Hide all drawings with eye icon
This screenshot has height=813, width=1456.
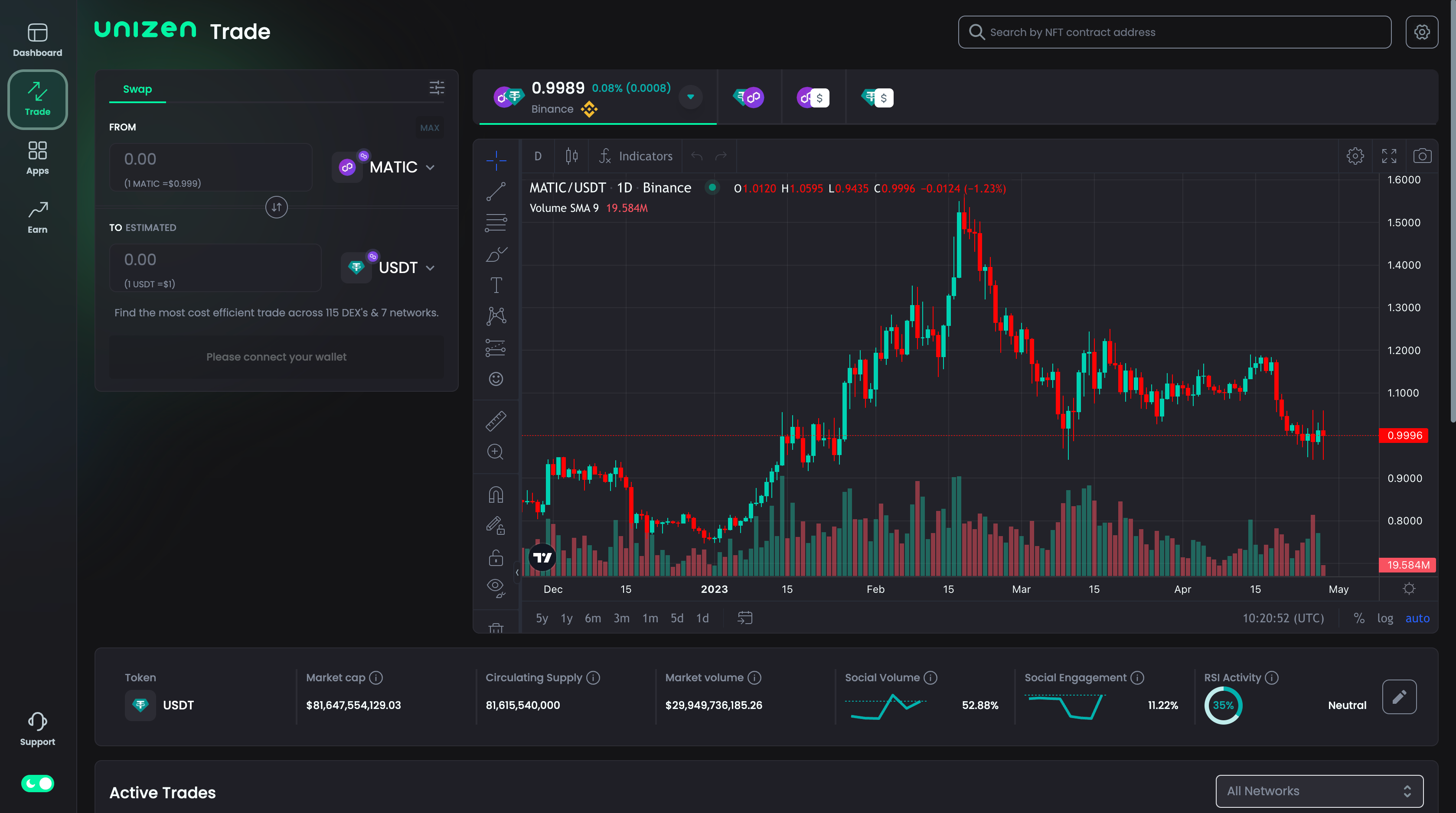click(496, 587)
